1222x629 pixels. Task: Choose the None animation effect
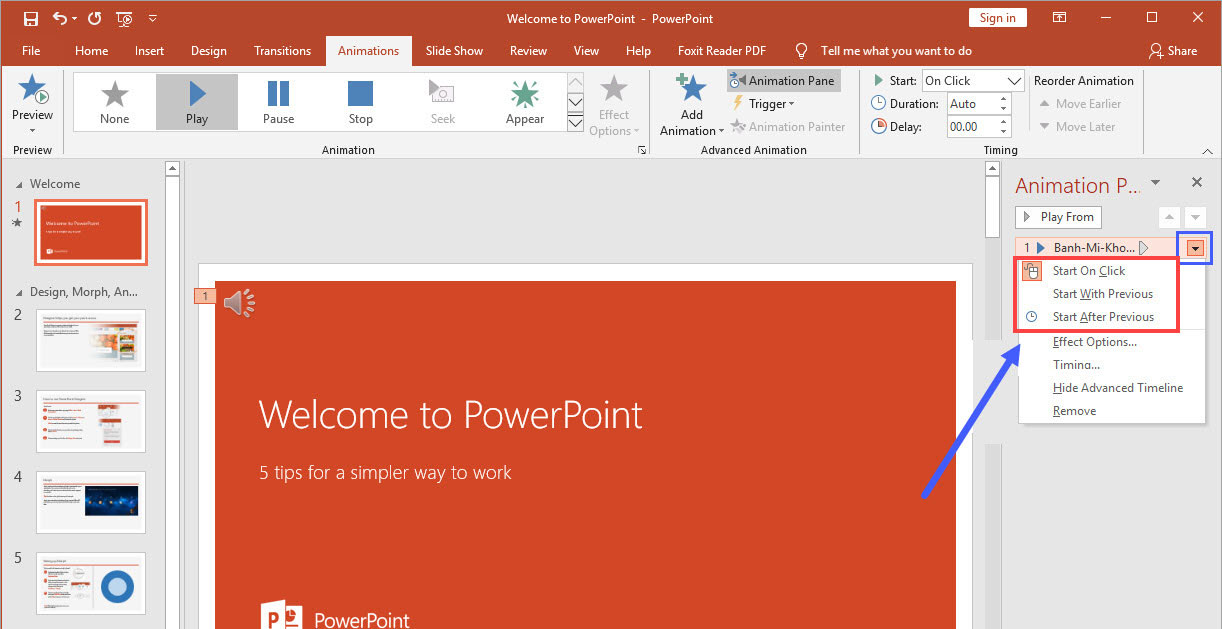(115, 102)
